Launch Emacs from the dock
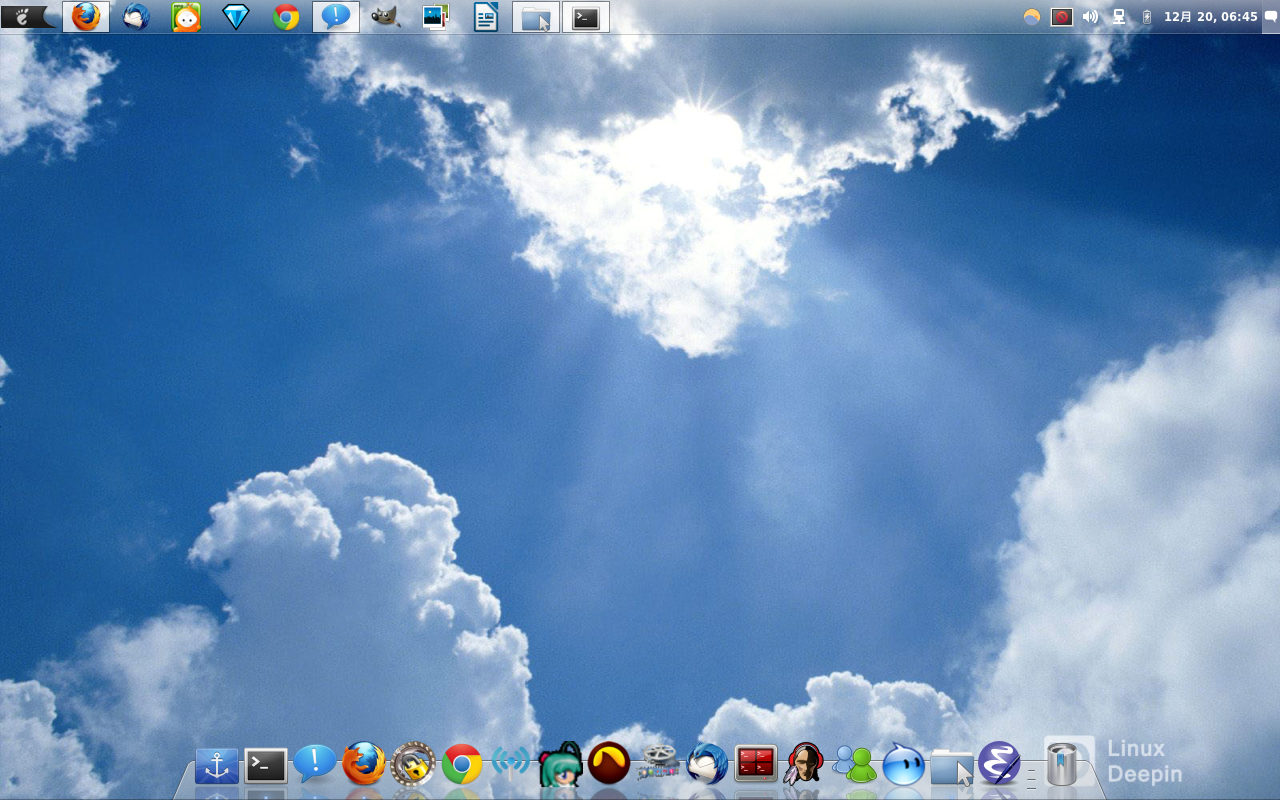Image resolution: width=1280 pixels, height=800 pixels. click(998, 764)
